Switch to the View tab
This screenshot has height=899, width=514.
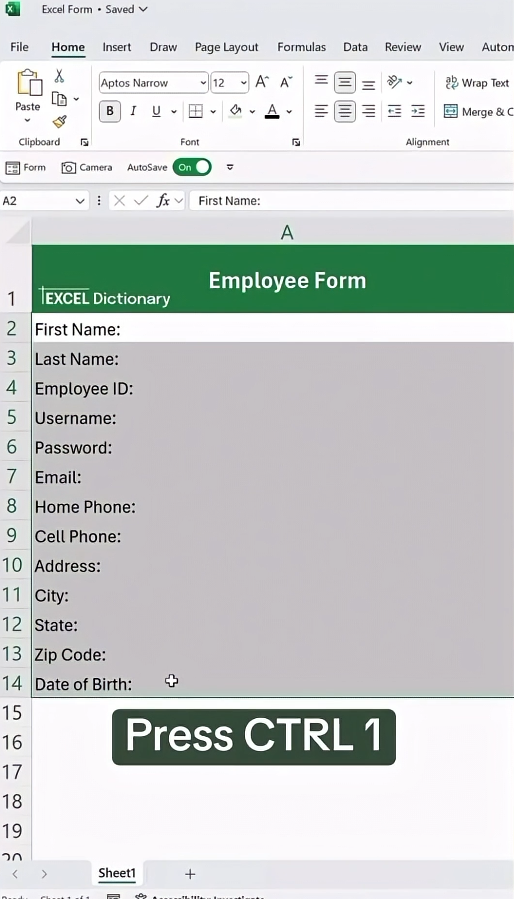pyautogui.click(x=451, y=47)
